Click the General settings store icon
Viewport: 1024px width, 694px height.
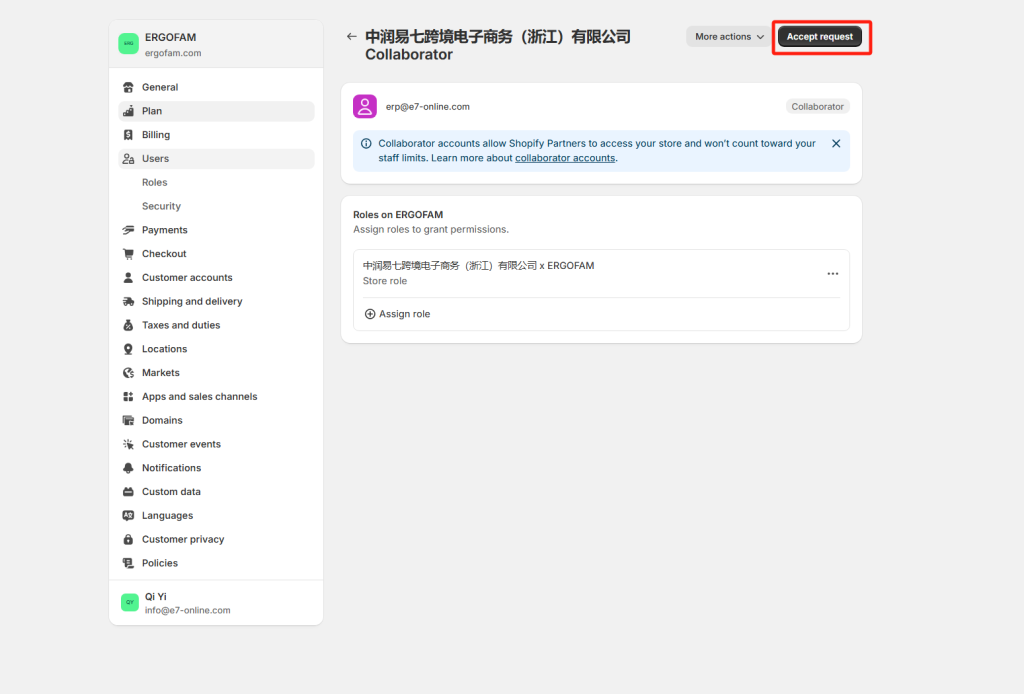point(128,87)
